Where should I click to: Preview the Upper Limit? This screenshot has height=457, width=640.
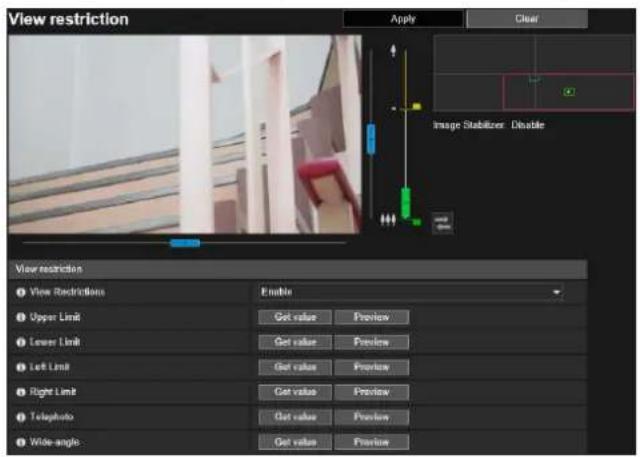pos(371,317)
